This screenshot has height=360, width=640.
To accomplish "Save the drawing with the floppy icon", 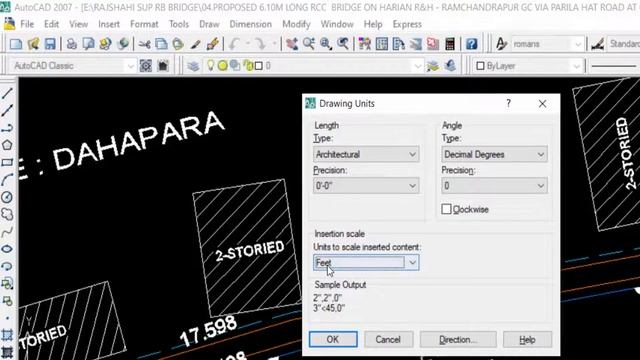I will (x=50, y=44).
